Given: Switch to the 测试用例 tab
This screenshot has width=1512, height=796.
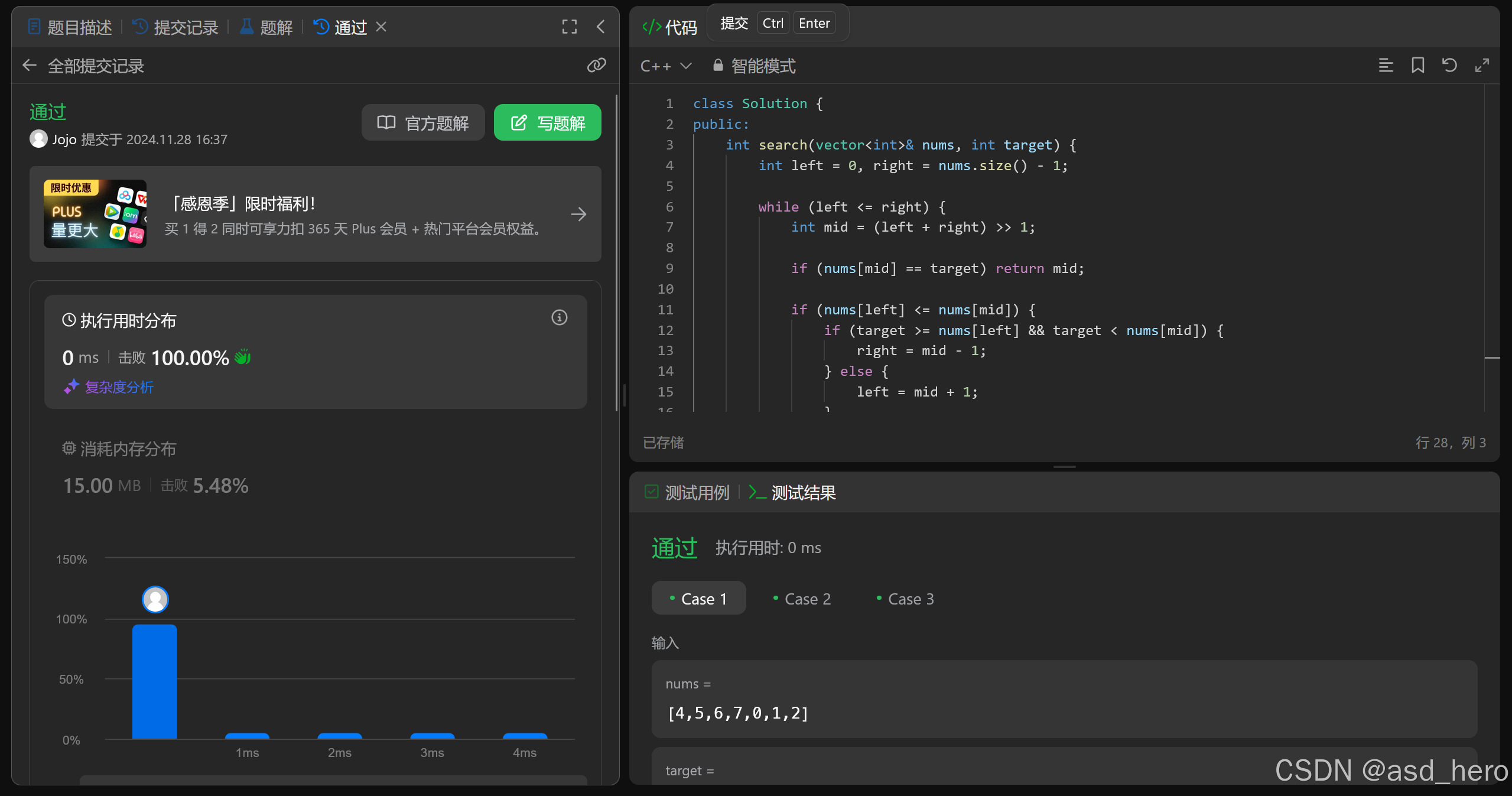Looking at the screenshot, I should [x=688, y=492].
